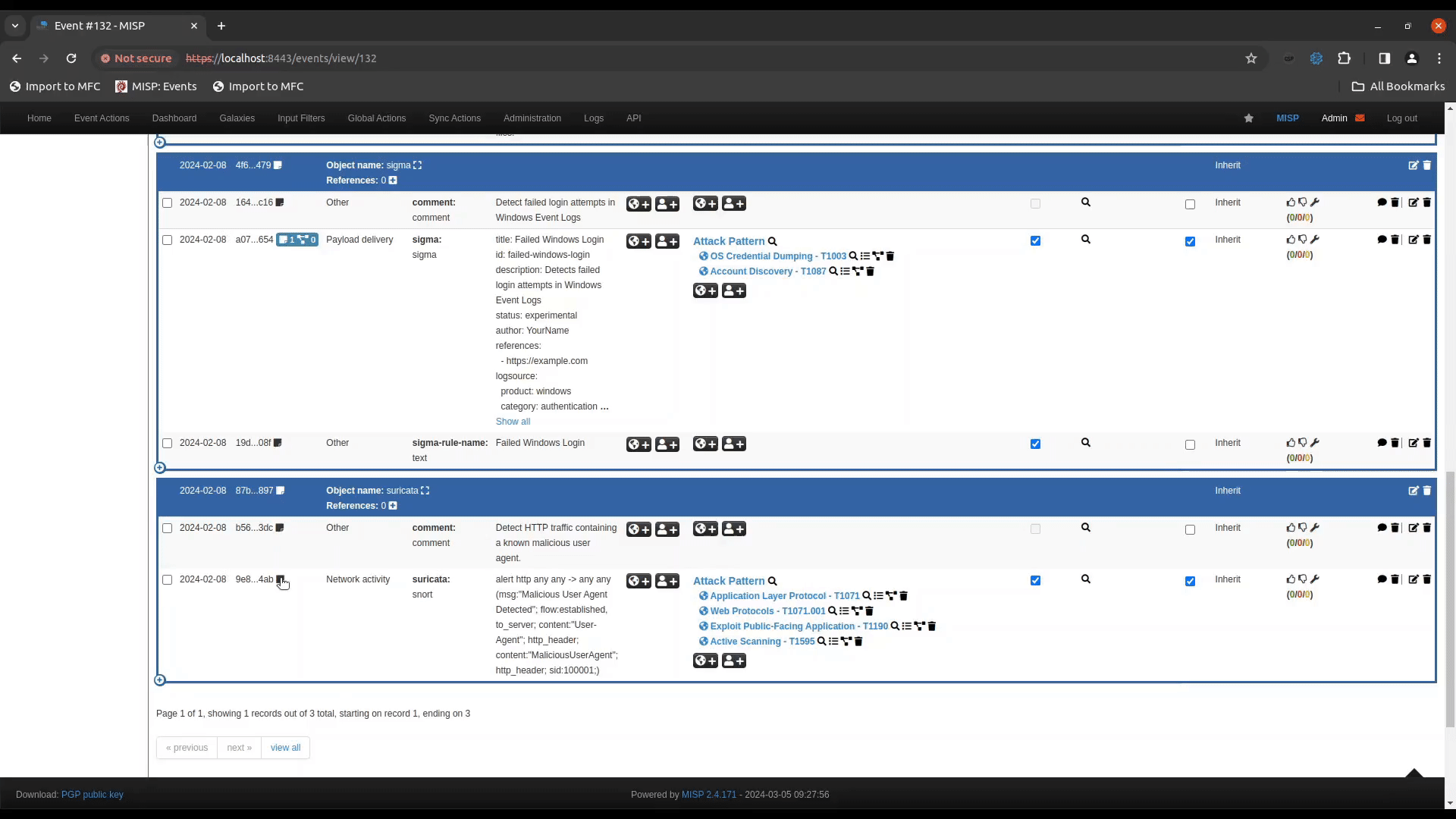The height and width of the screenshot is (819, 1456).
Task: Add reference to suricata object plus icon
Action: [x=393, y=506]
